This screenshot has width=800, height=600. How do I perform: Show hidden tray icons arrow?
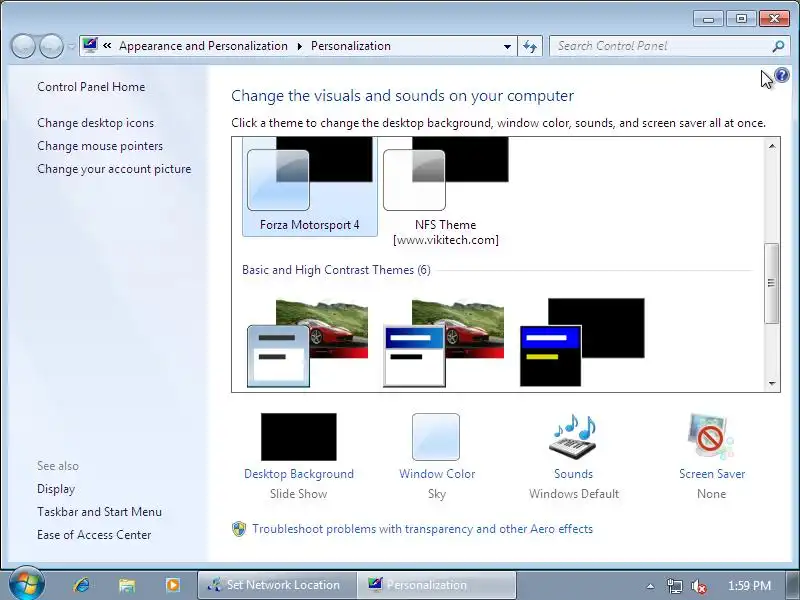pyautogui.click(x=650, y=586)
